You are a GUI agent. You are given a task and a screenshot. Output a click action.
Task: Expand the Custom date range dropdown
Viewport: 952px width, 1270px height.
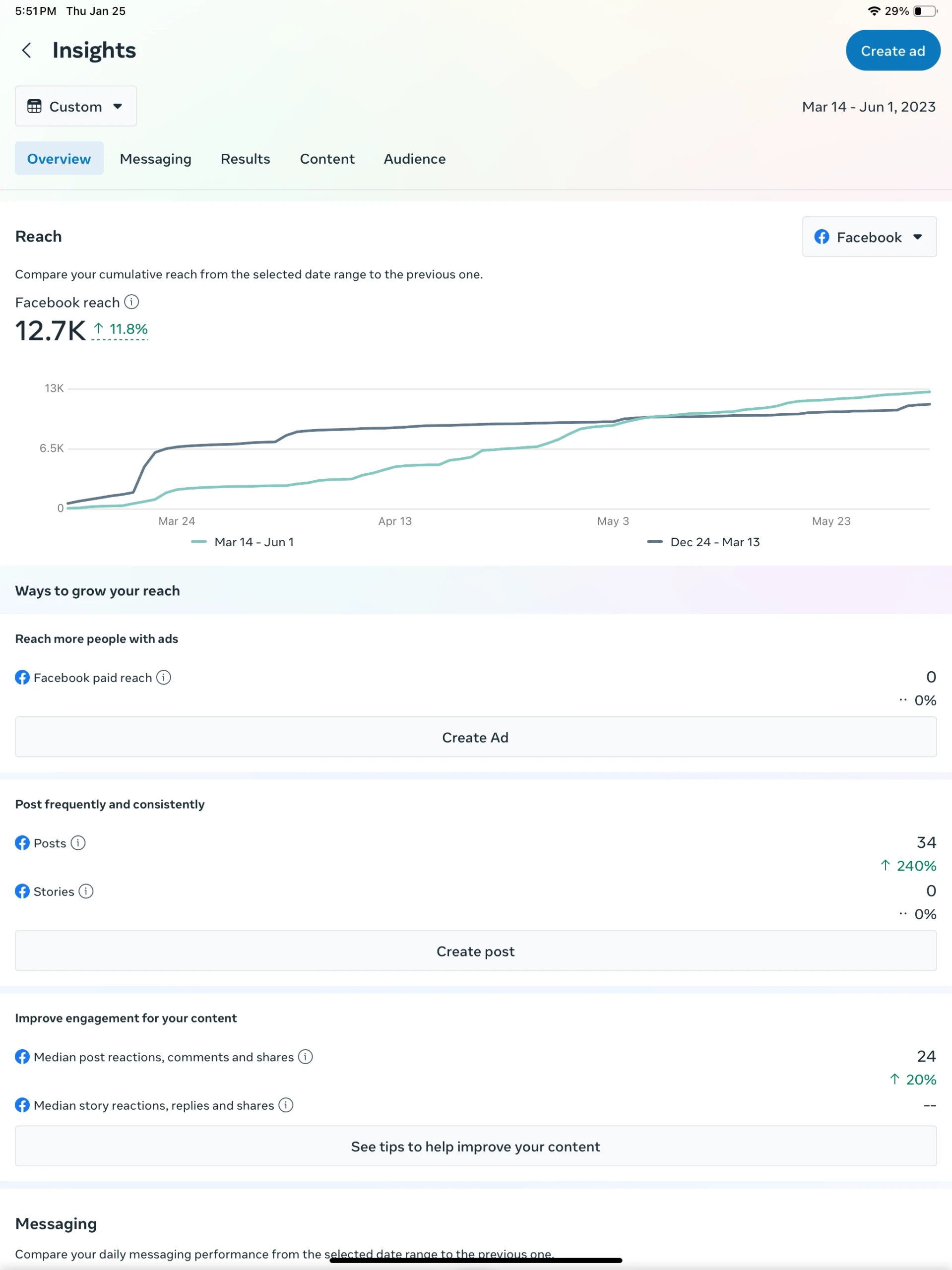pyautogui.click(x=118, y=106)
